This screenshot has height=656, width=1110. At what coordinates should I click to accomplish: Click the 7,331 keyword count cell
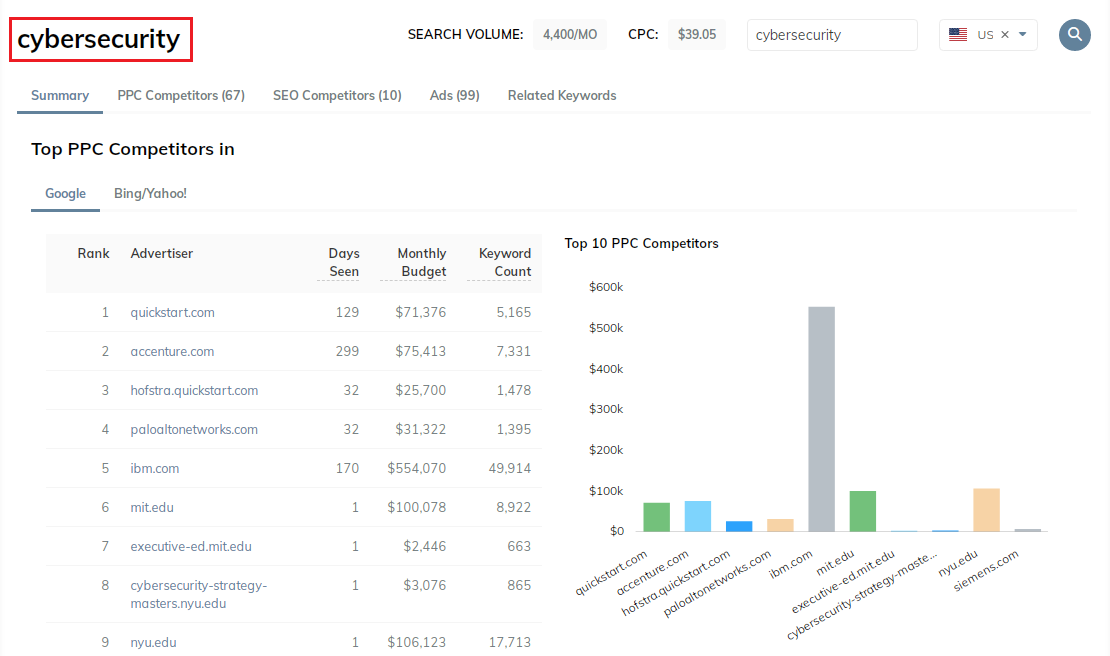coord(514,351)
